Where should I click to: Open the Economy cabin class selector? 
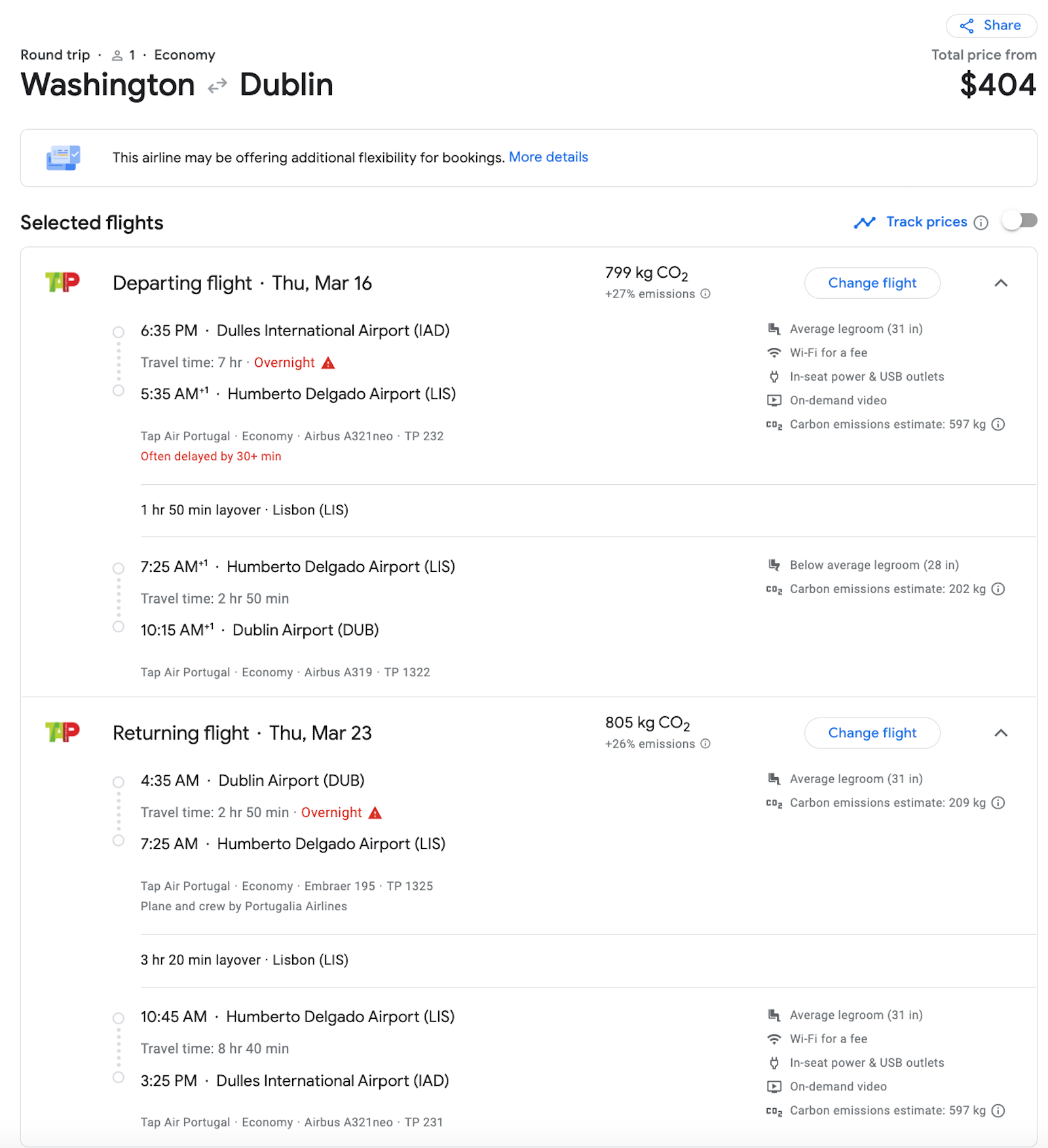click(184, 55)
